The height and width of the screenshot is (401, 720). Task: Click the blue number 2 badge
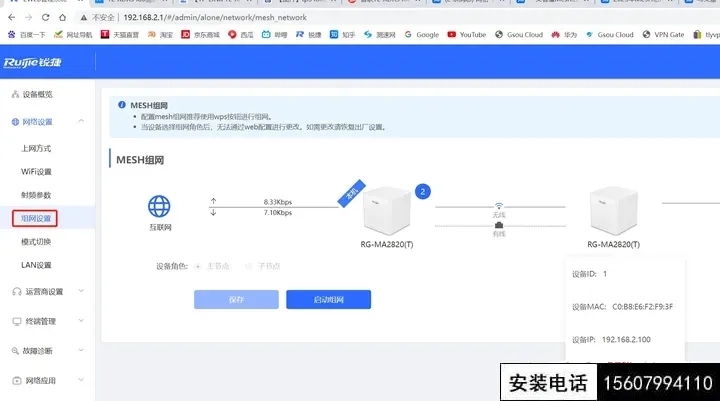tap(423, 192)
